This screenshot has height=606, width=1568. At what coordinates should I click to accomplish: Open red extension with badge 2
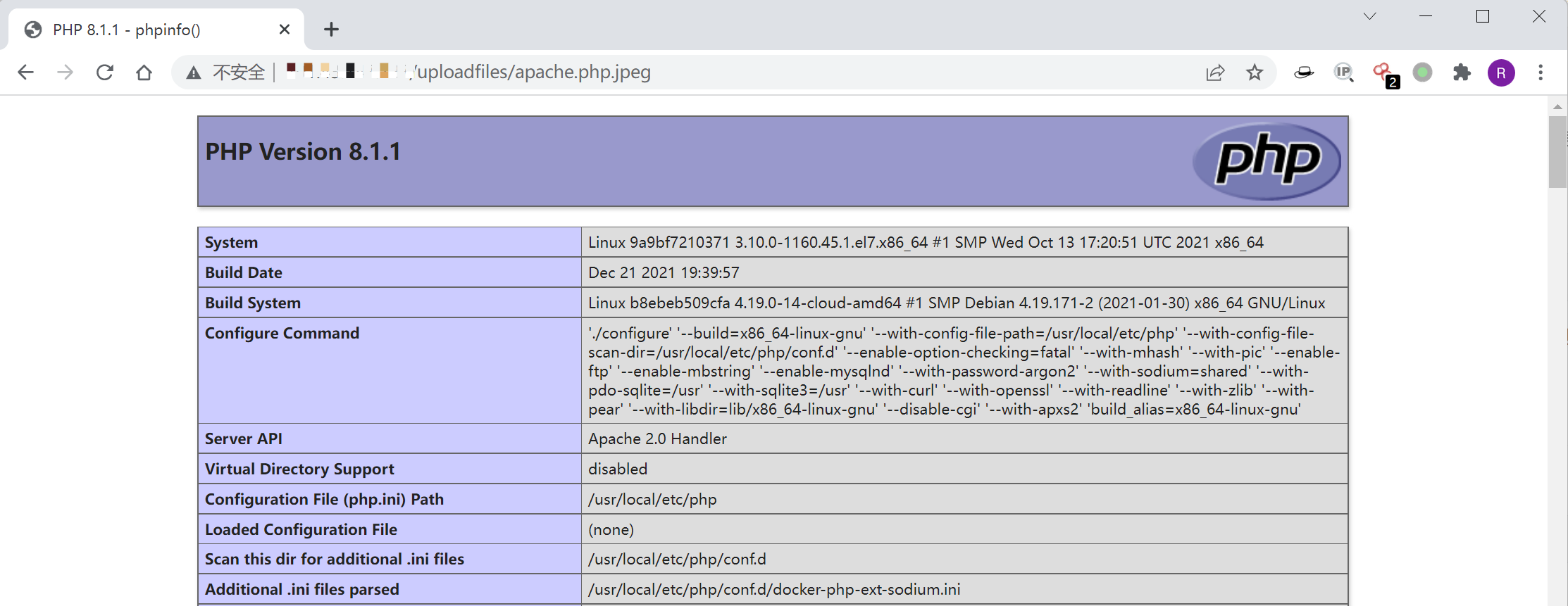(1383, 72)
